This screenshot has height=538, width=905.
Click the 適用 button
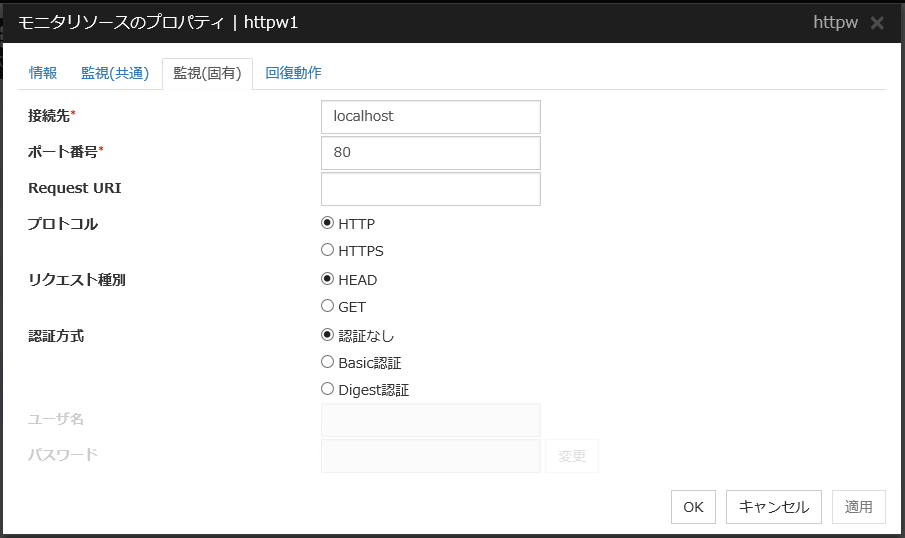pyautogui.click(x=858, y=507)
